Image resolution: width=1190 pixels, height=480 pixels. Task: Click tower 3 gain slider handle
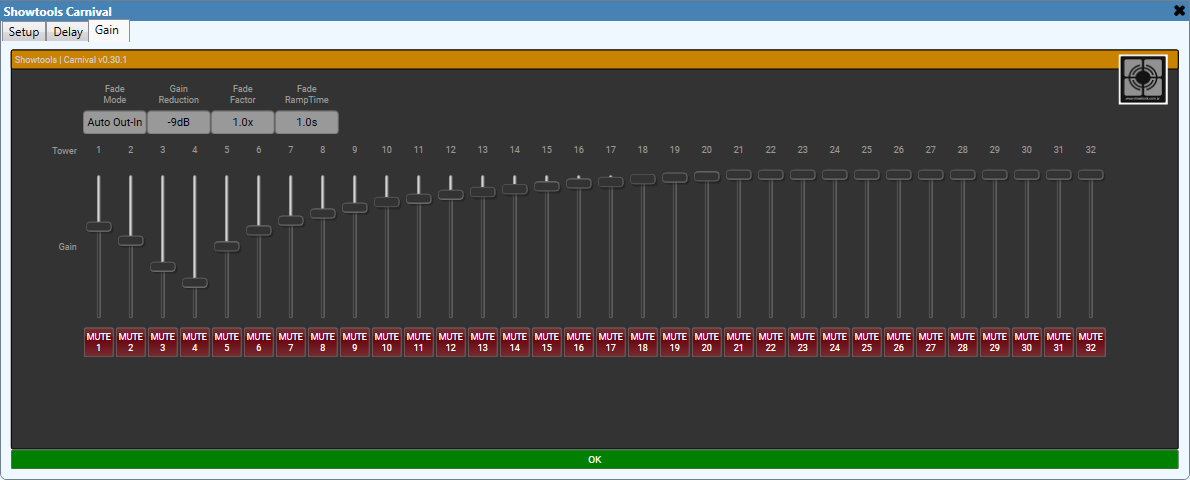[x=162, y=267]
